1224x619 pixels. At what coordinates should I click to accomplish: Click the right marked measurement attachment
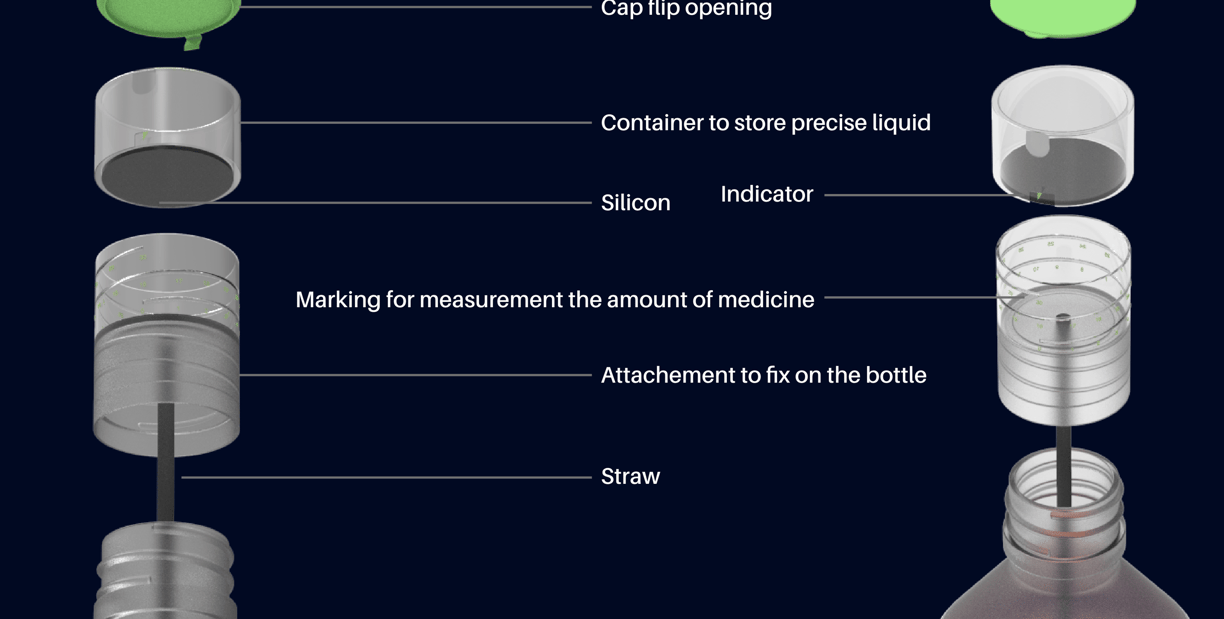coord(1063,320)
